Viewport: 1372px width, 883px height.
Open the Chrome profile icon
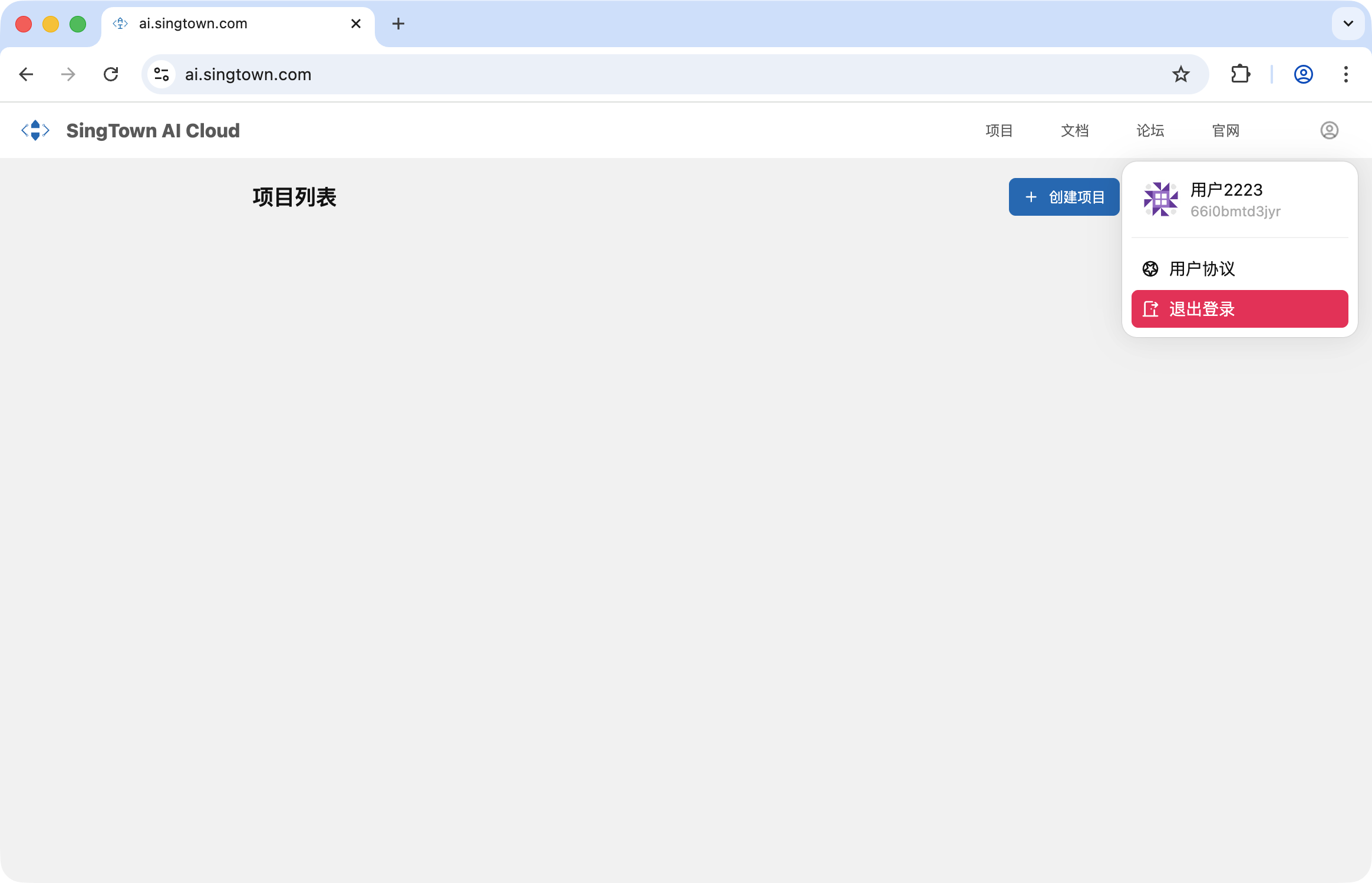point(1303,74)
